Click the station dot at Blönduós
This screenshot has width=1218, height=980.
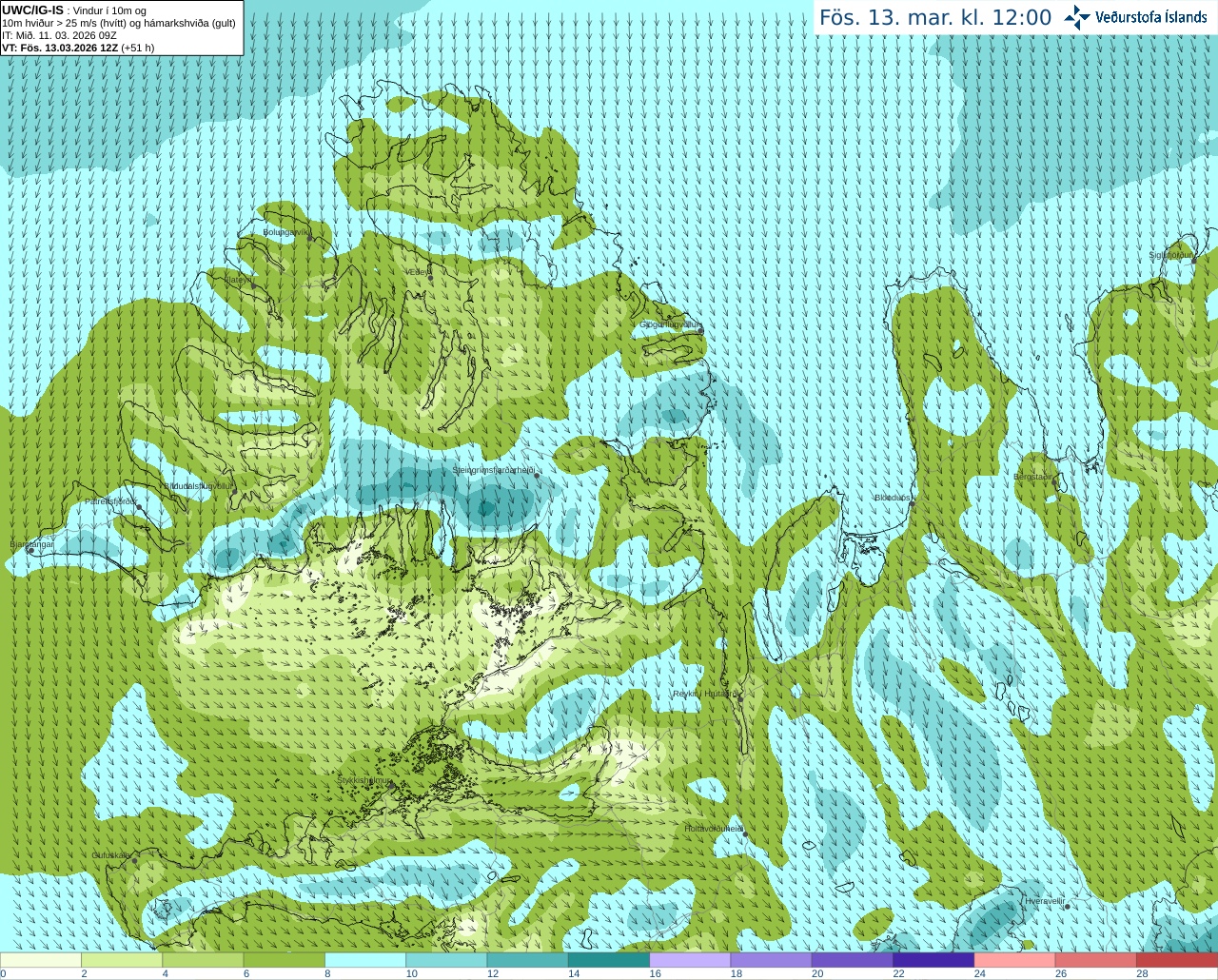coord(912,504)
